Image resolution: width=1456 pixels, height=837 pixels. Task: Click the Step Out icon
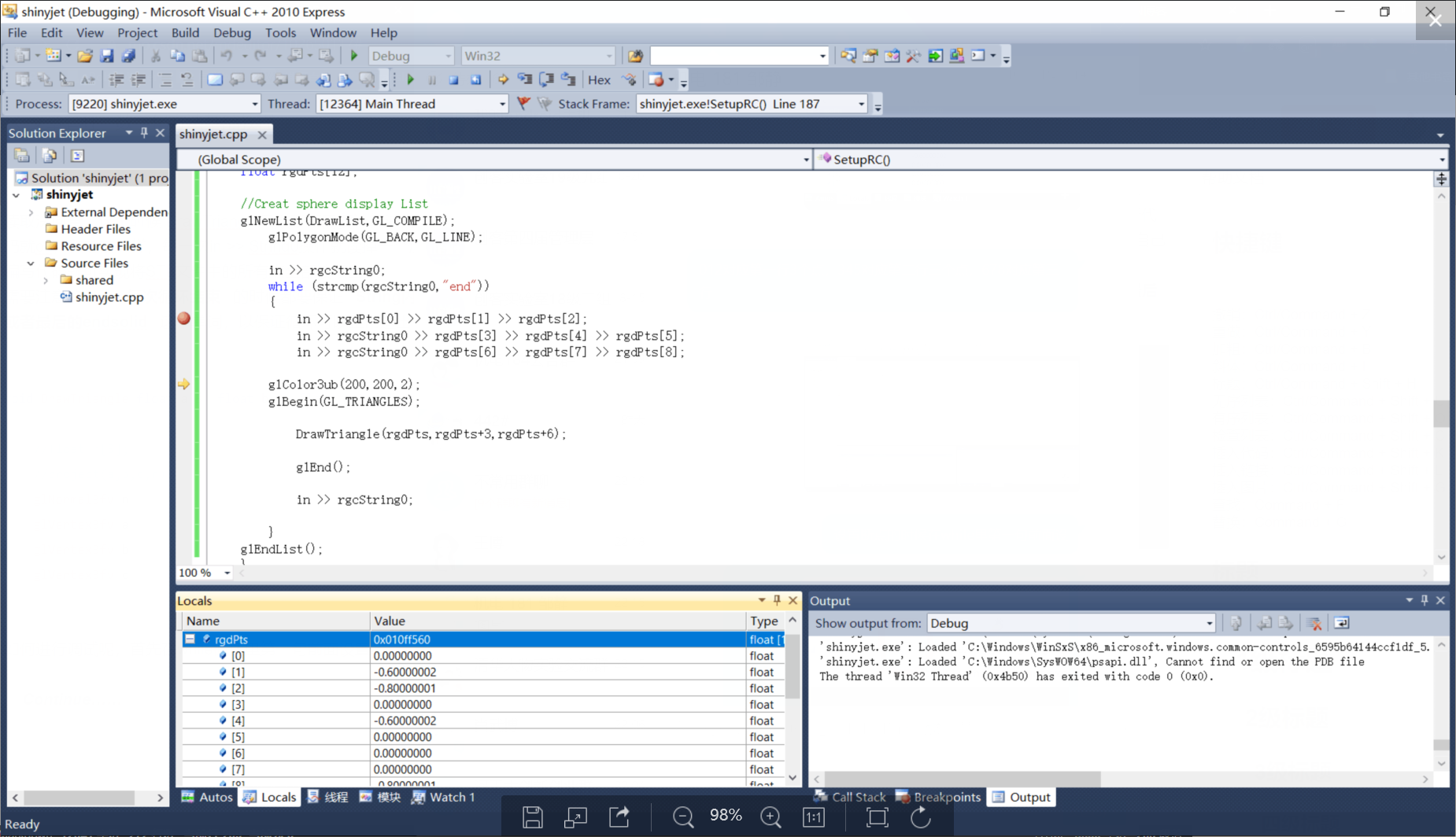[568, 79]
